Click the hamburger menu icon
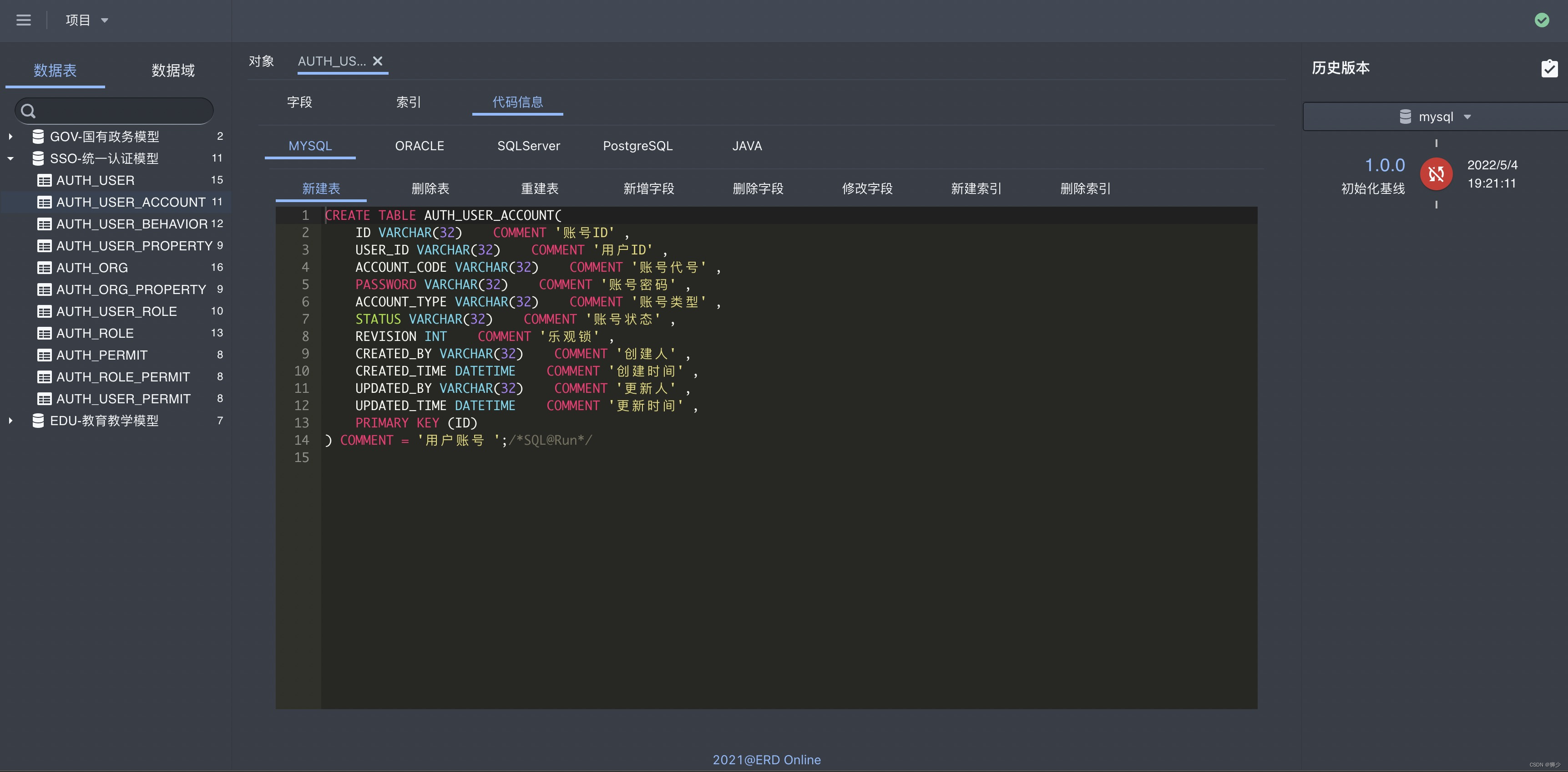This screenshot has width=1568, height=772. point(23,20)
